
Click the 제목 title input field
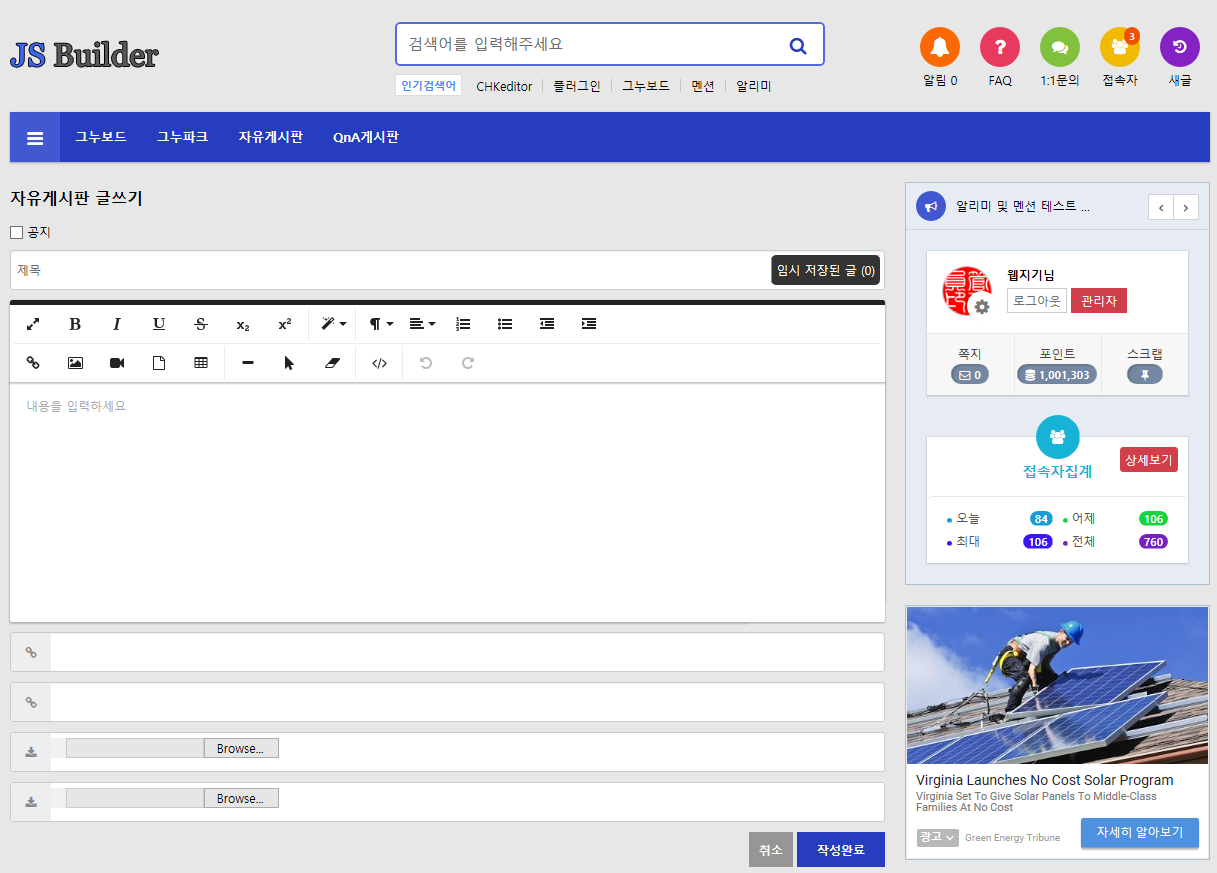pos(390,270)
